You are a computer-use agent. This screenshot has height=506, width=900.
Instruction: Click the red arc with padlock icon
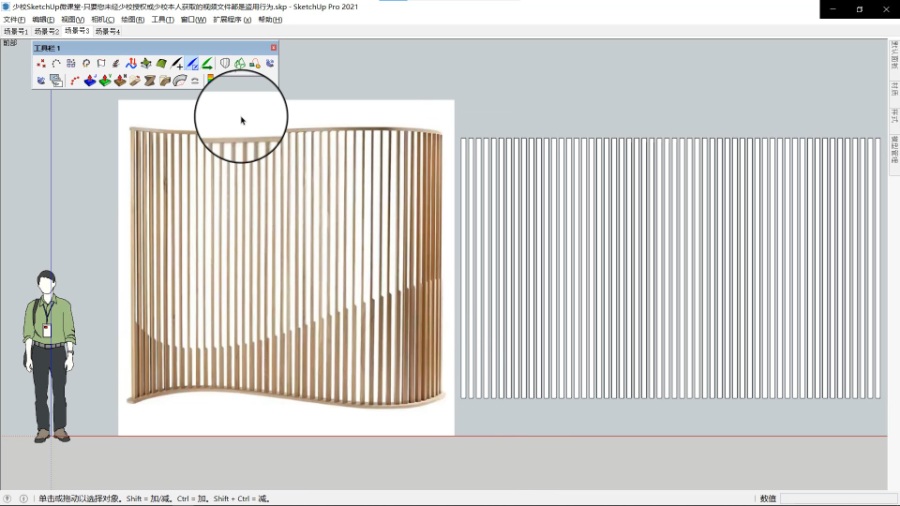tap(255, 64)
